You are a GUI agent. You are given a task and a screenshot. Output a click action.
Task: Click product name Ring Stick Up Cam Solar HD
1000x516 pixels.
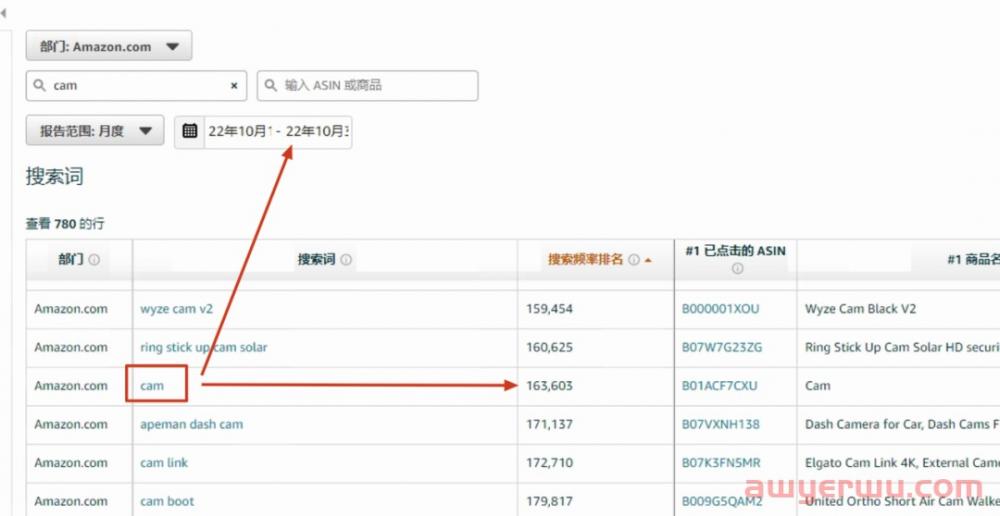coord(902,348)
